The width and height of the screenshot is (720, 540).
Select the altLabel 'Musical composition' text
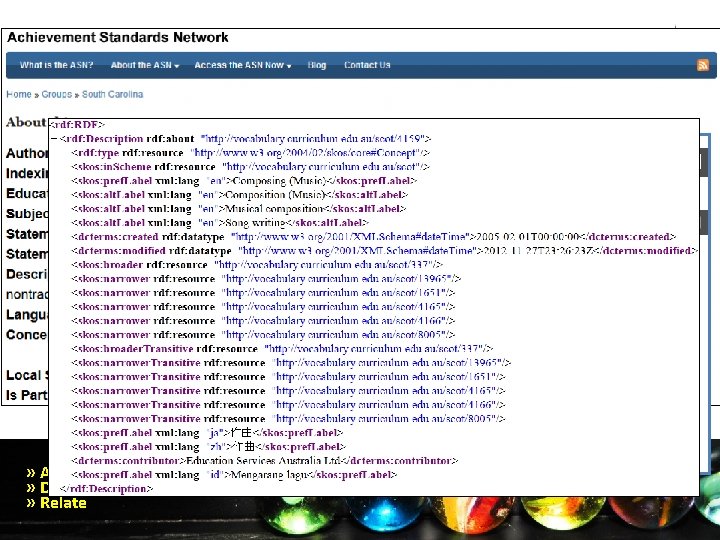[x=275, y=208]
